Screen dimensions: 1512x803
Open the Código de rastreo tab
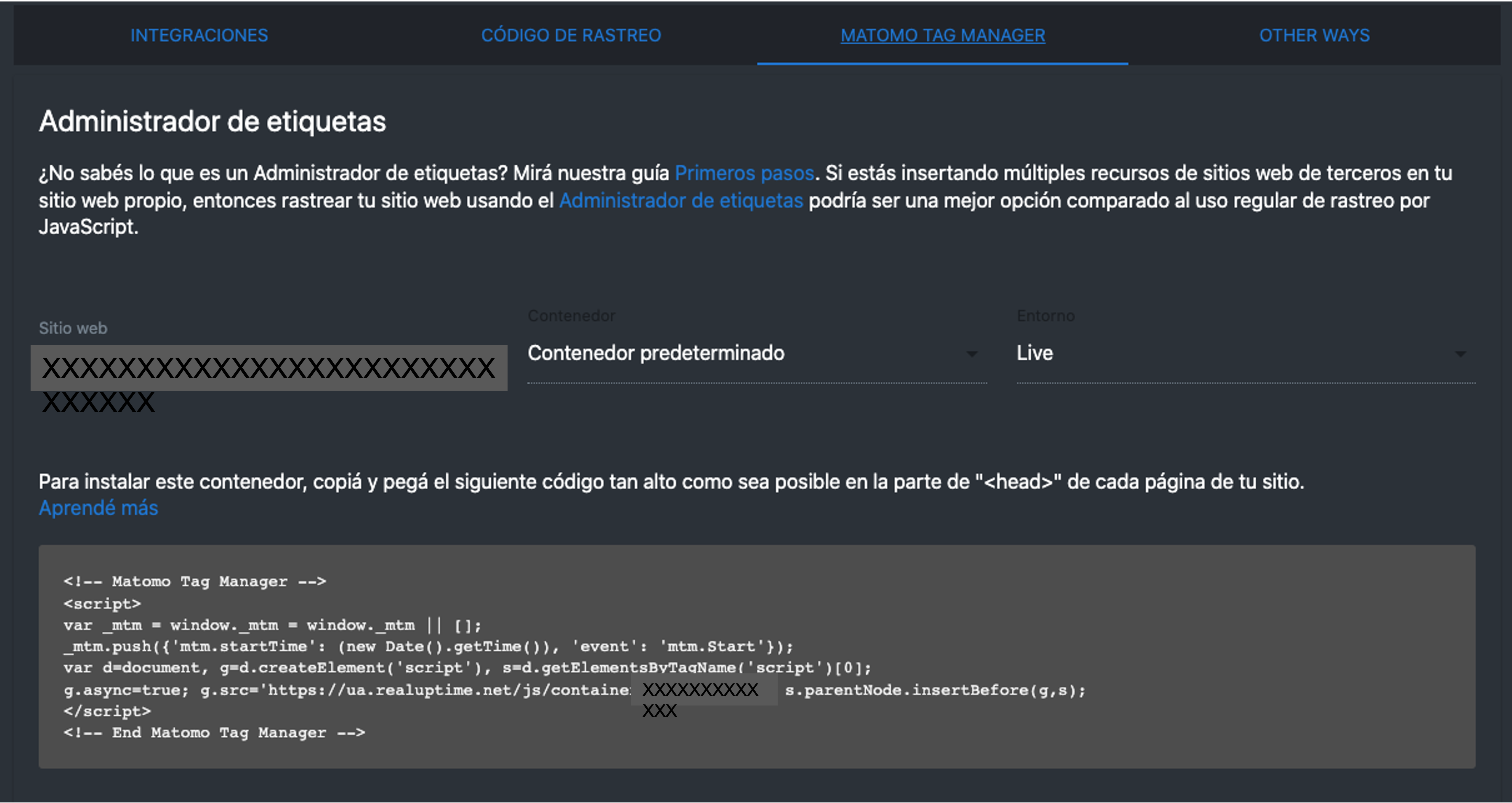pyautogui.click(x=570, y=35)
